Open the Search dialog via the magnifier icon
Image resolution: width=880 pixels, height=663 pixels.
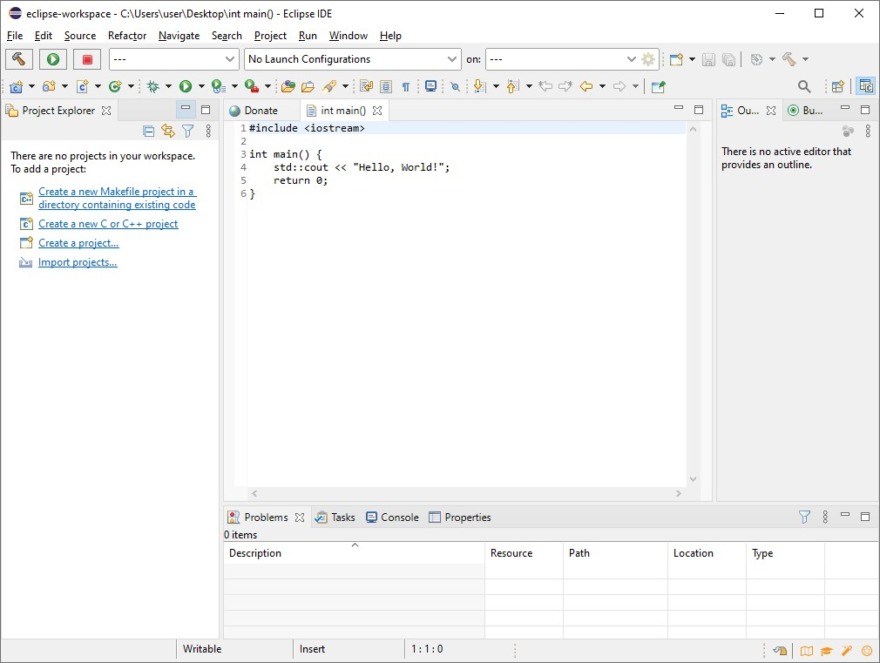pos(805,86)
